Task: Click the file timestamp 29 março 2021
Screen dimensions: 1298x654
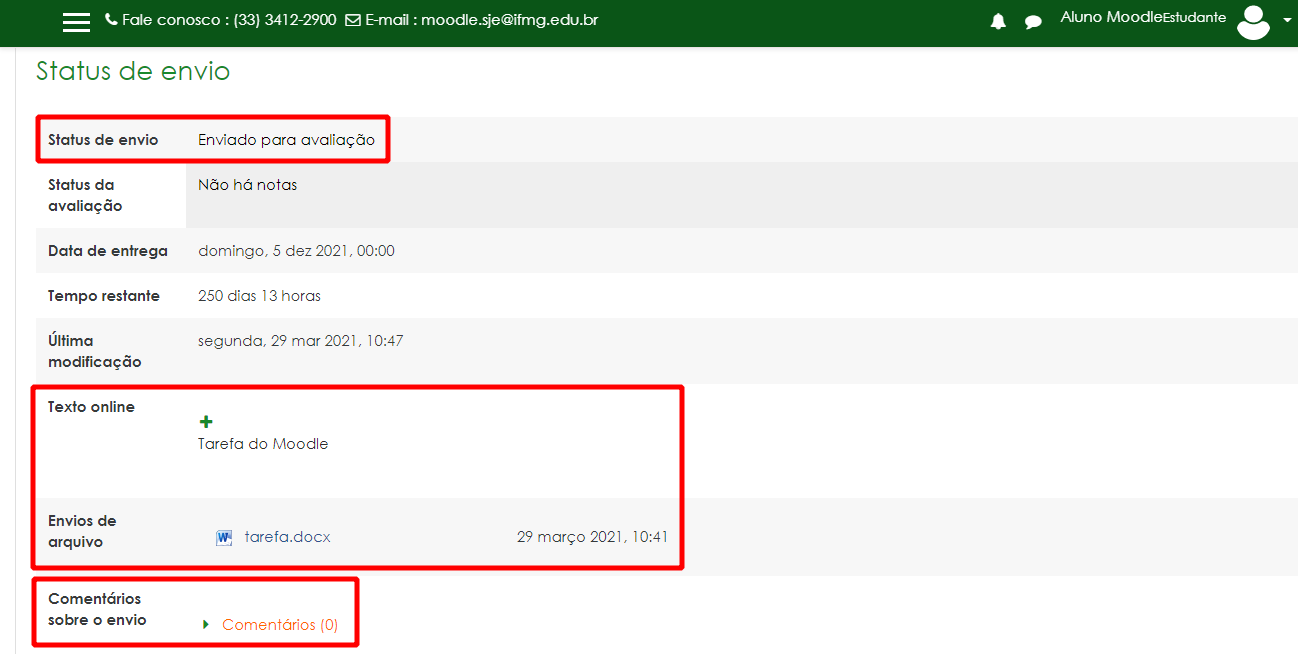Action: click(592, 537)
